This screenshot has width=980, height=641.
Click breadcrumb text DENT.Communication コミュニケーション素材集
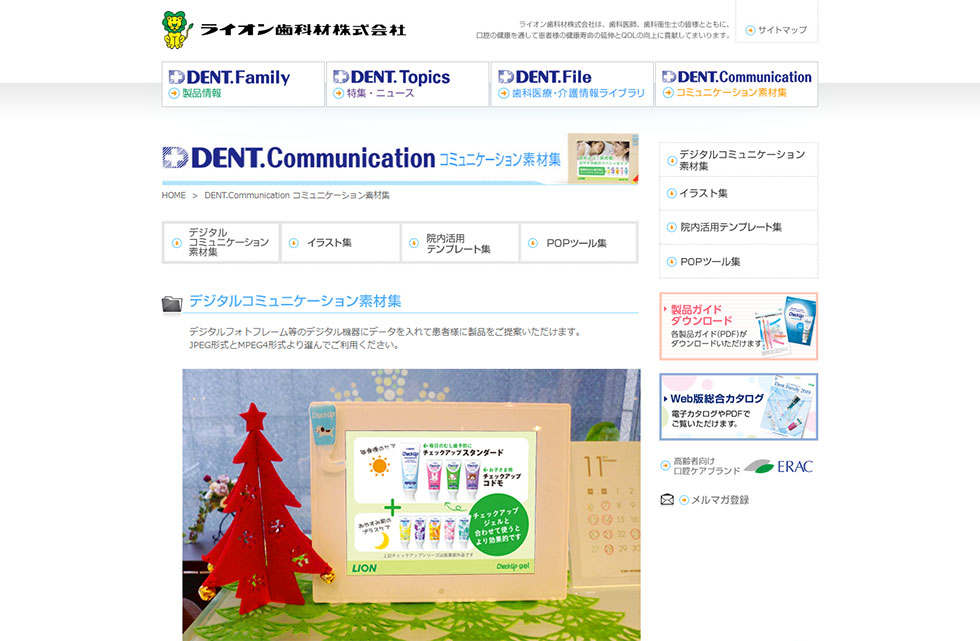[297, 196]
